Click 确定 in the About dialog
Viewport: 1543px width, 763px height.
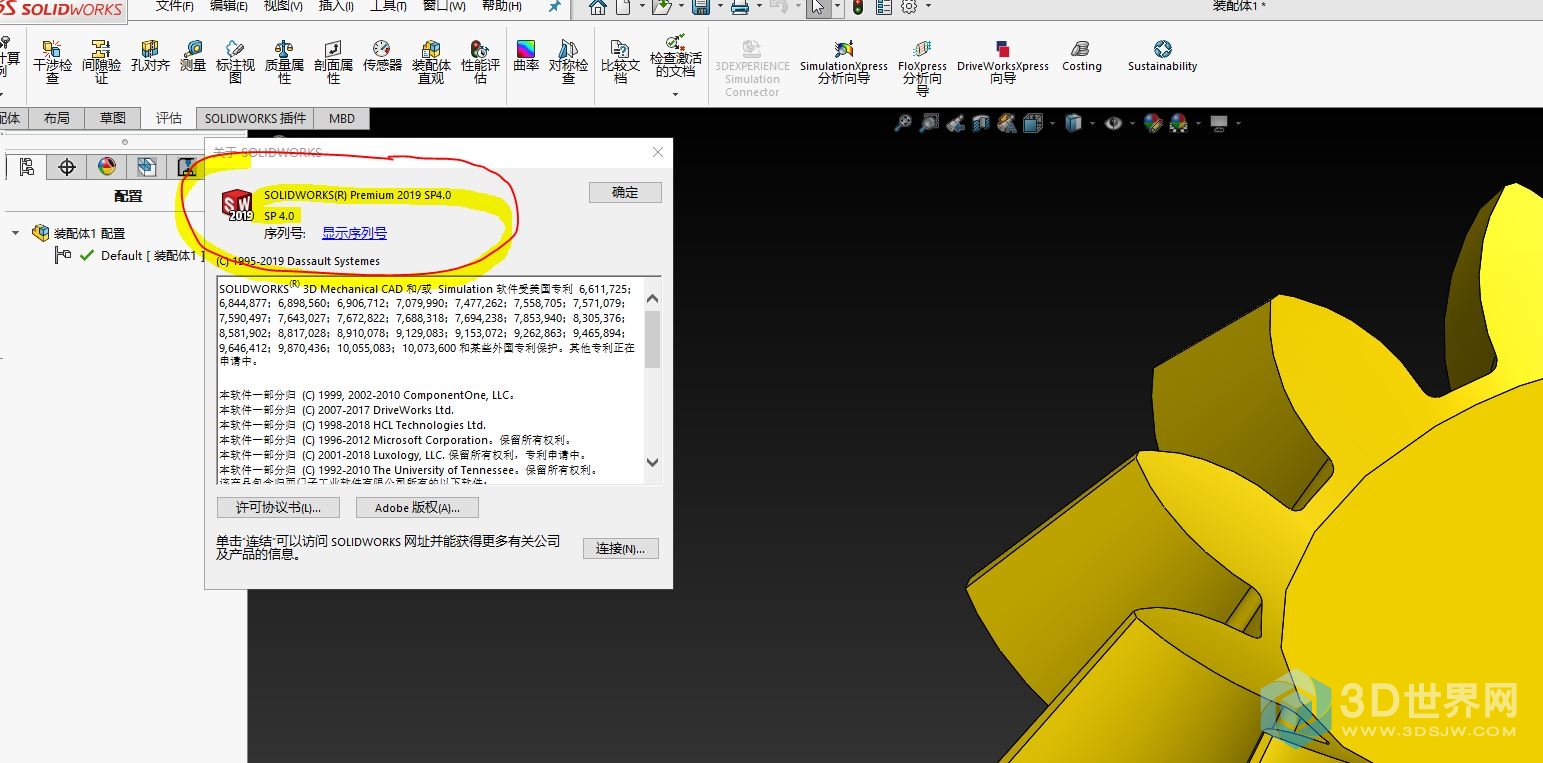[x=625, y=193]
